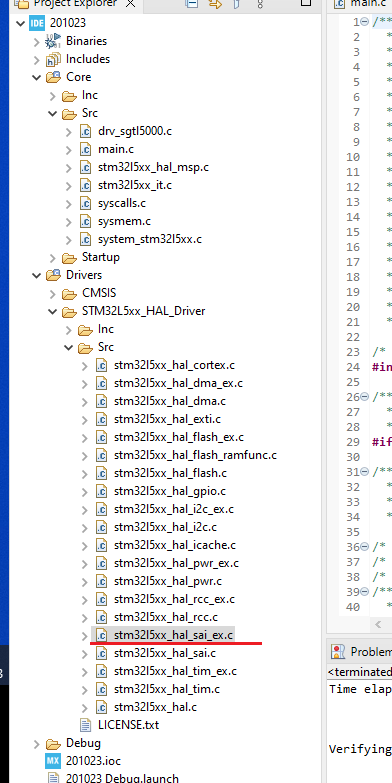392x783 pixels.
Task: Expand the Inc folder under STM32L5xx_HAL_Driver
Action: coord(68,330)
